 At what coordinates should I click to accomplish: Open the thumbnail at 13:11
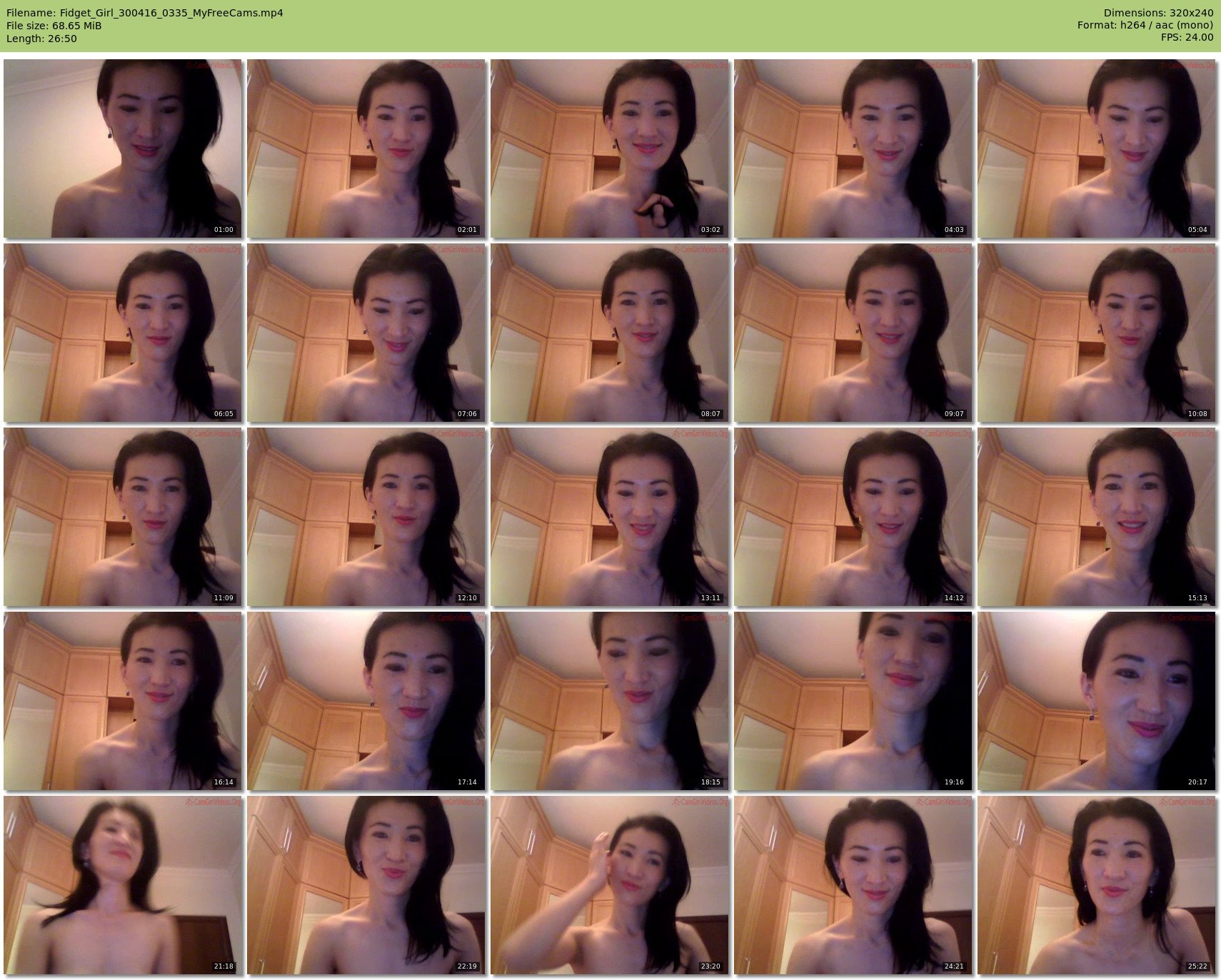pyautogui.click(x=609, y=517)
